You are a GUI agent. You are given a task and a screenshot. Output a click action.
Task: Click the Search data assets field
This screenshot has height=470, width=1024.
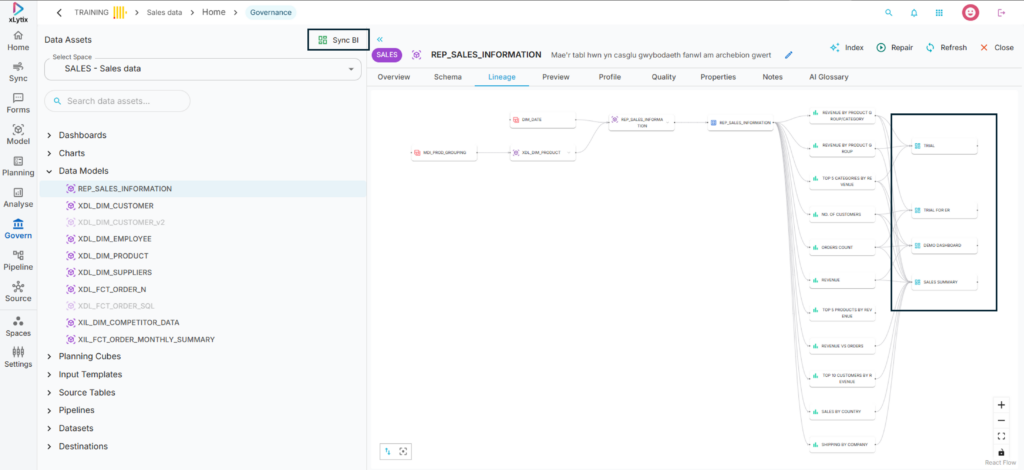[x=118, y=101]
